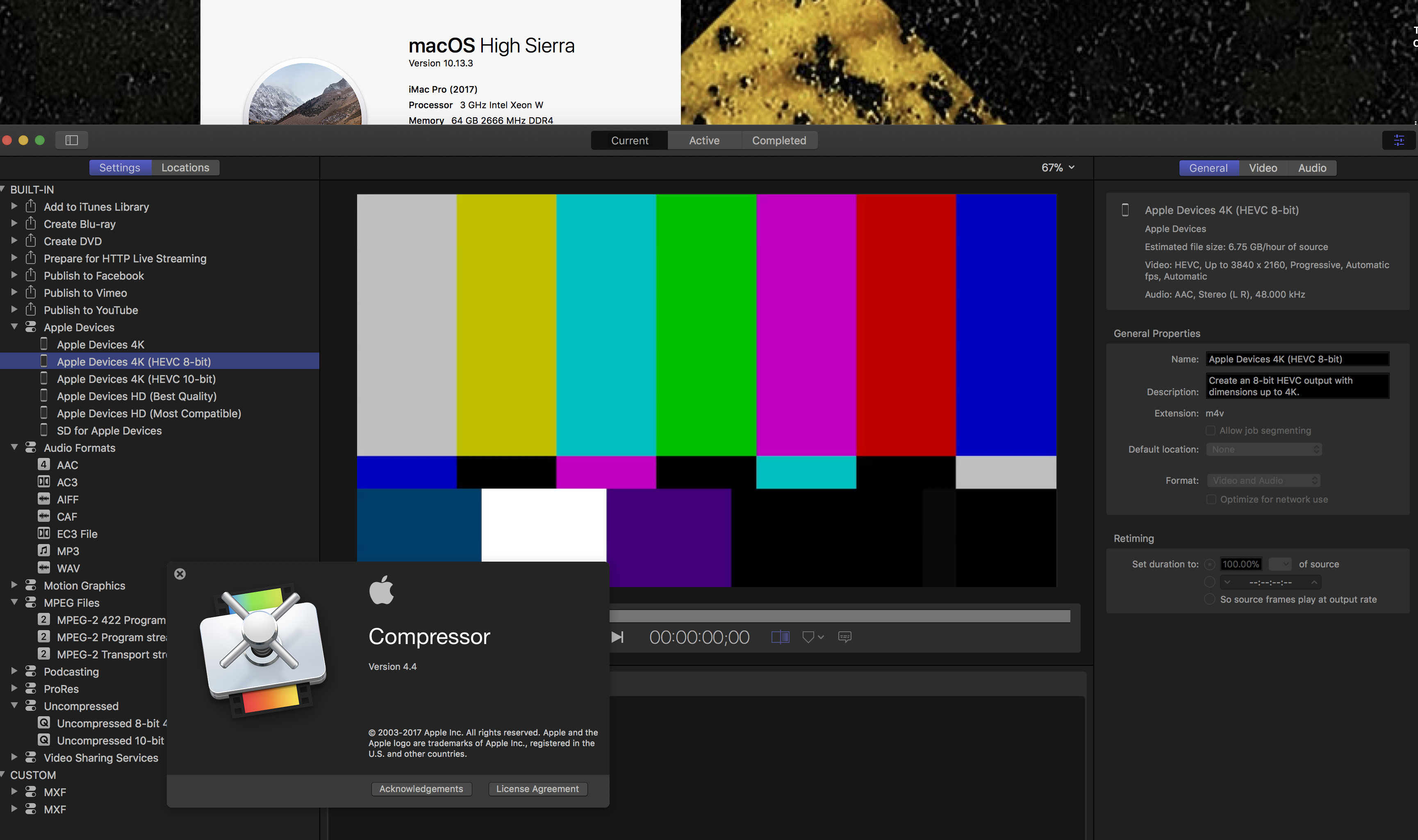1418x840 pixels.
Task: Open the License Agreement button
Action: click(537, 789)
